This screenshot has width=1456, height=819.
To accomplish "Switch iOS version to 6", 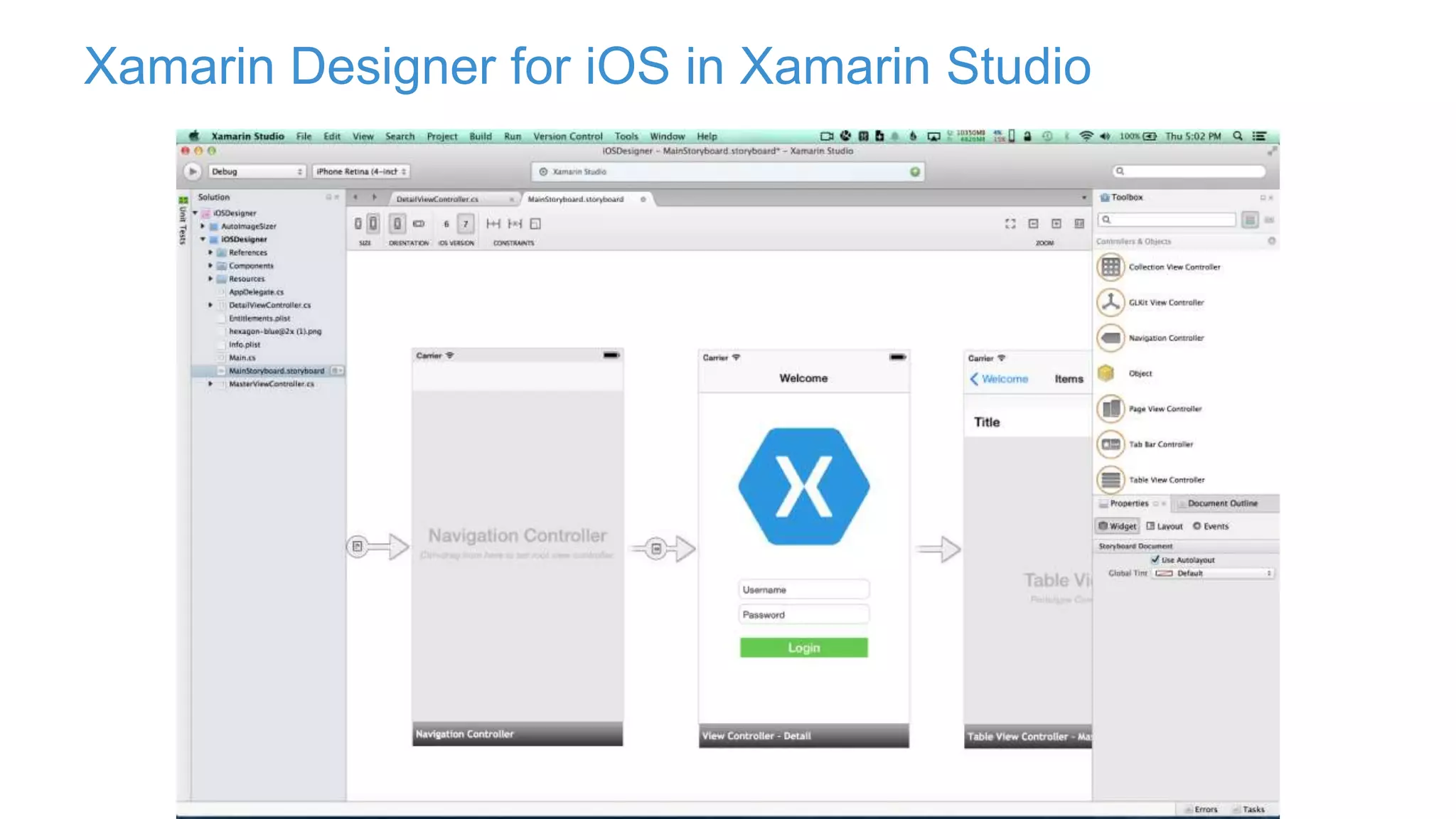I will 446,224.
